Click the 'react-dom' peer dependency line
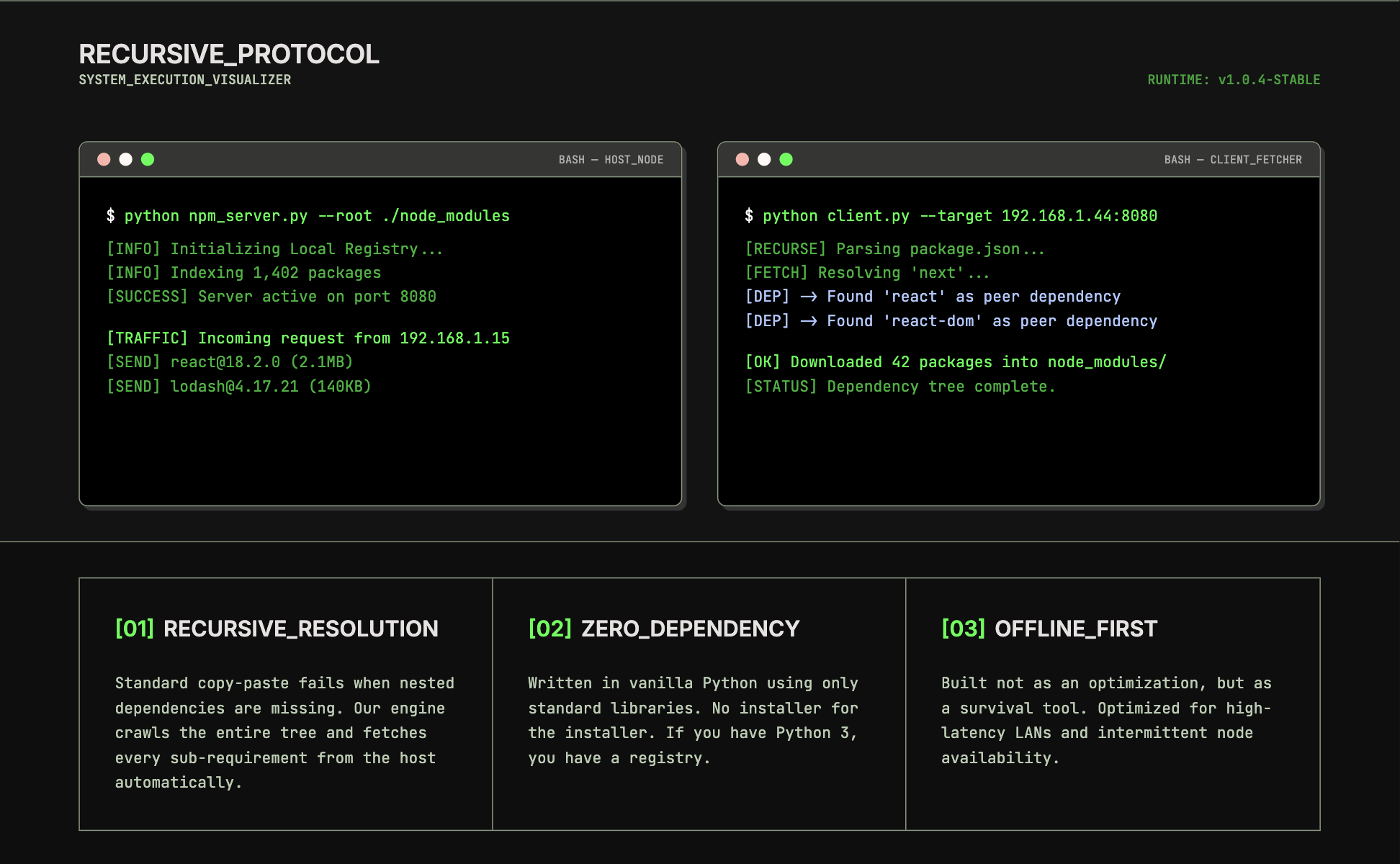Image resolution: width=1400 pixels, height=864 pixels. click(x=951, y=321)
